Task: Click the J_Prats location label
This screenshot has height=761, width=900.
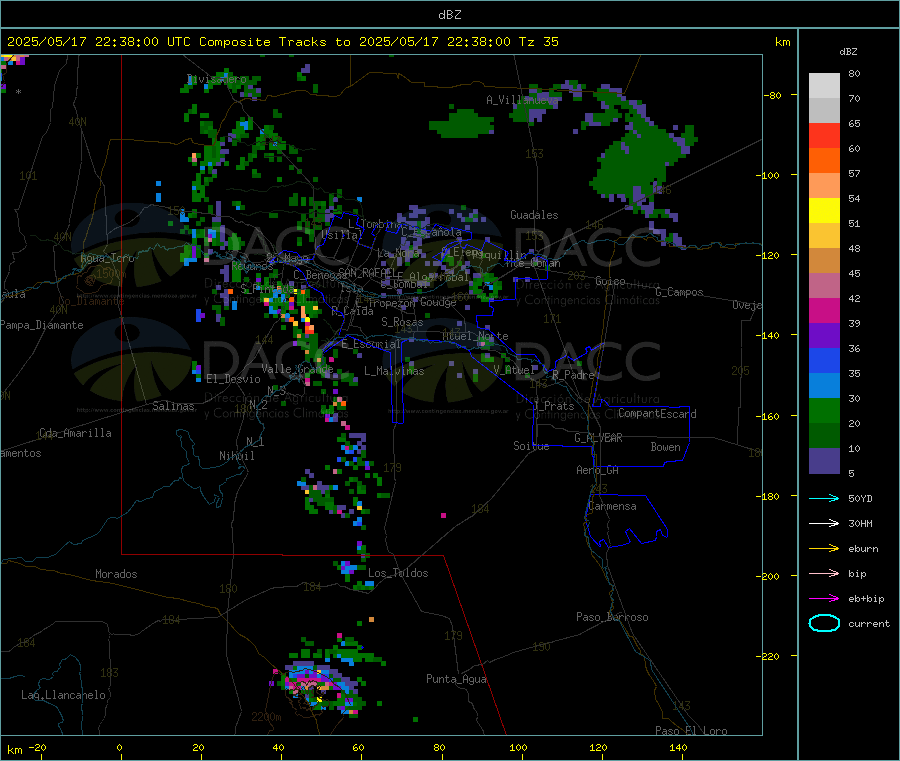Action: pos(554,406)
